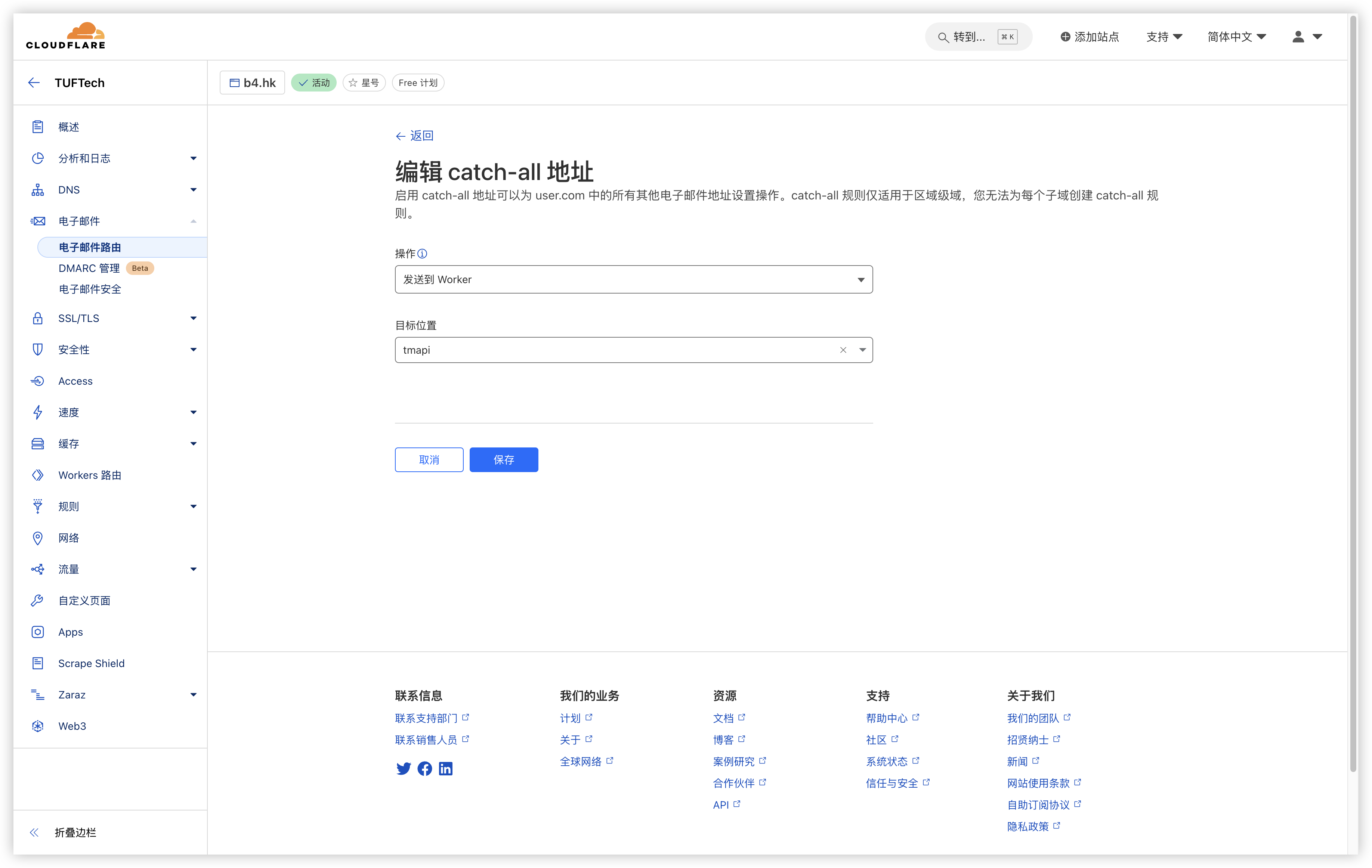Open DMARC 管理 in sidebar
The height and width of the screenshot is (868, 1372).
pos(89,268)
